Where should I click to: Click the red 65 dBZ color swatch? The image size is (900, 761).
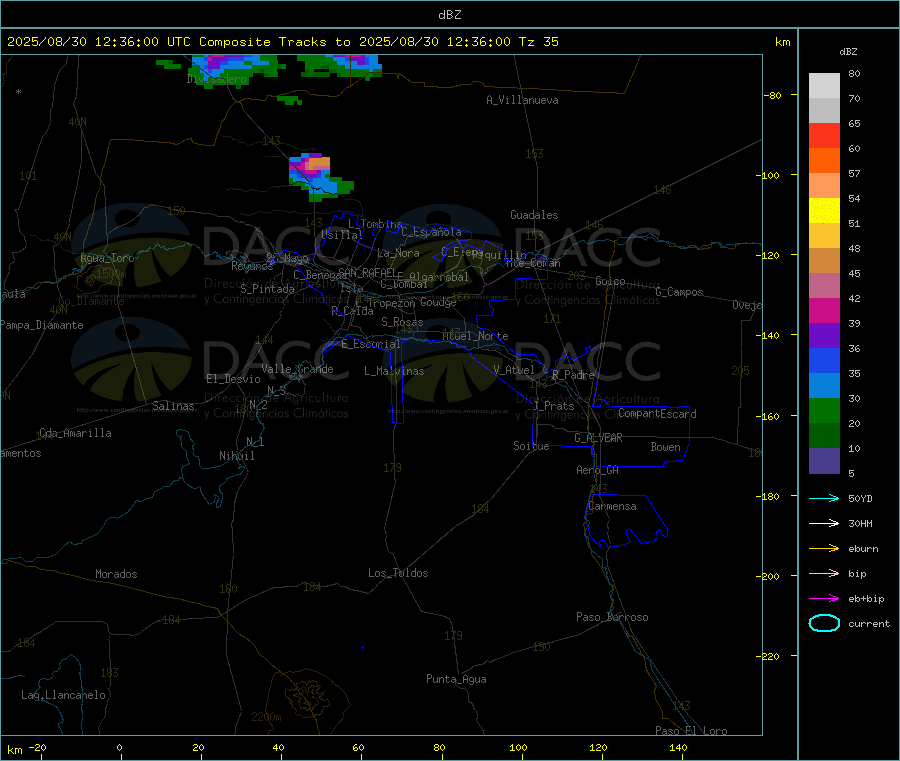(x=824, y=135)
